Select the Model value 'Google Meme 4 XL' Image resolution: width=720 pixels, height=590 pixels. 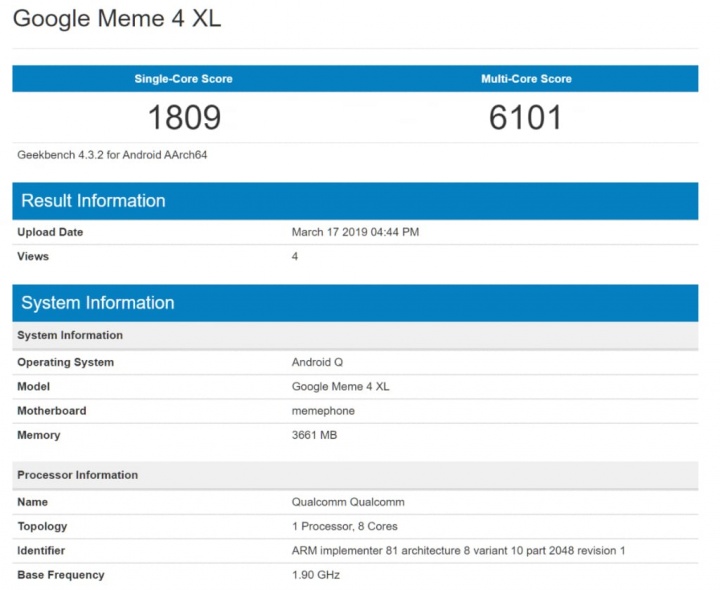pos(341,387)
